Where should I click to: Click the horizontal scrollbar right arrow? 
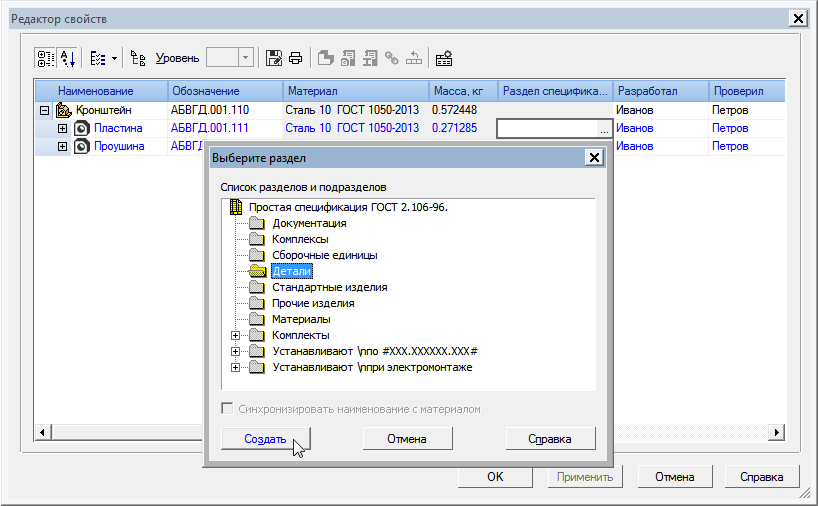point(776,431)
